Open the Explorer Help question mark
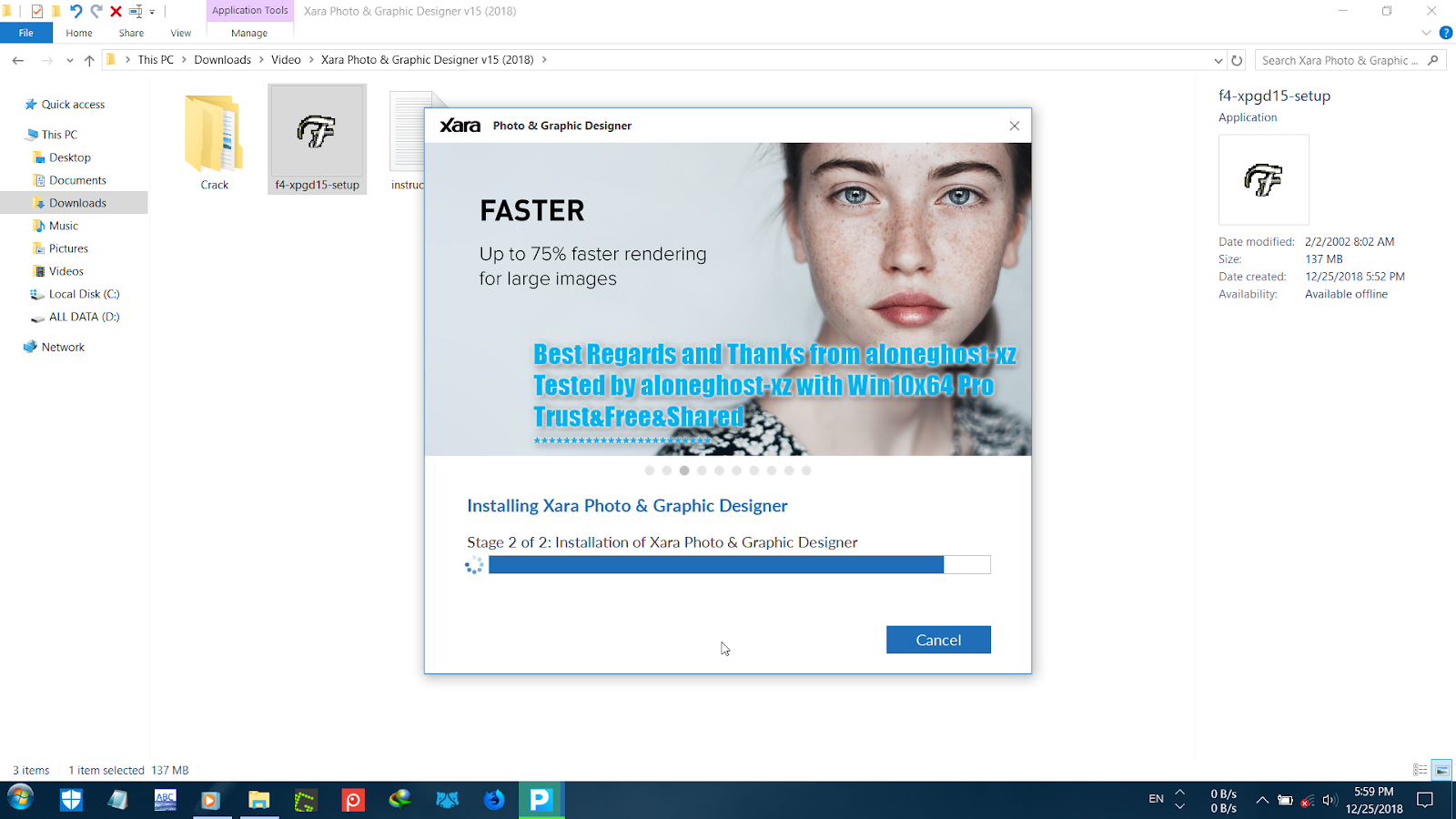Image resolution: width=1456 pixels, height=819 pixels. 1445,33
